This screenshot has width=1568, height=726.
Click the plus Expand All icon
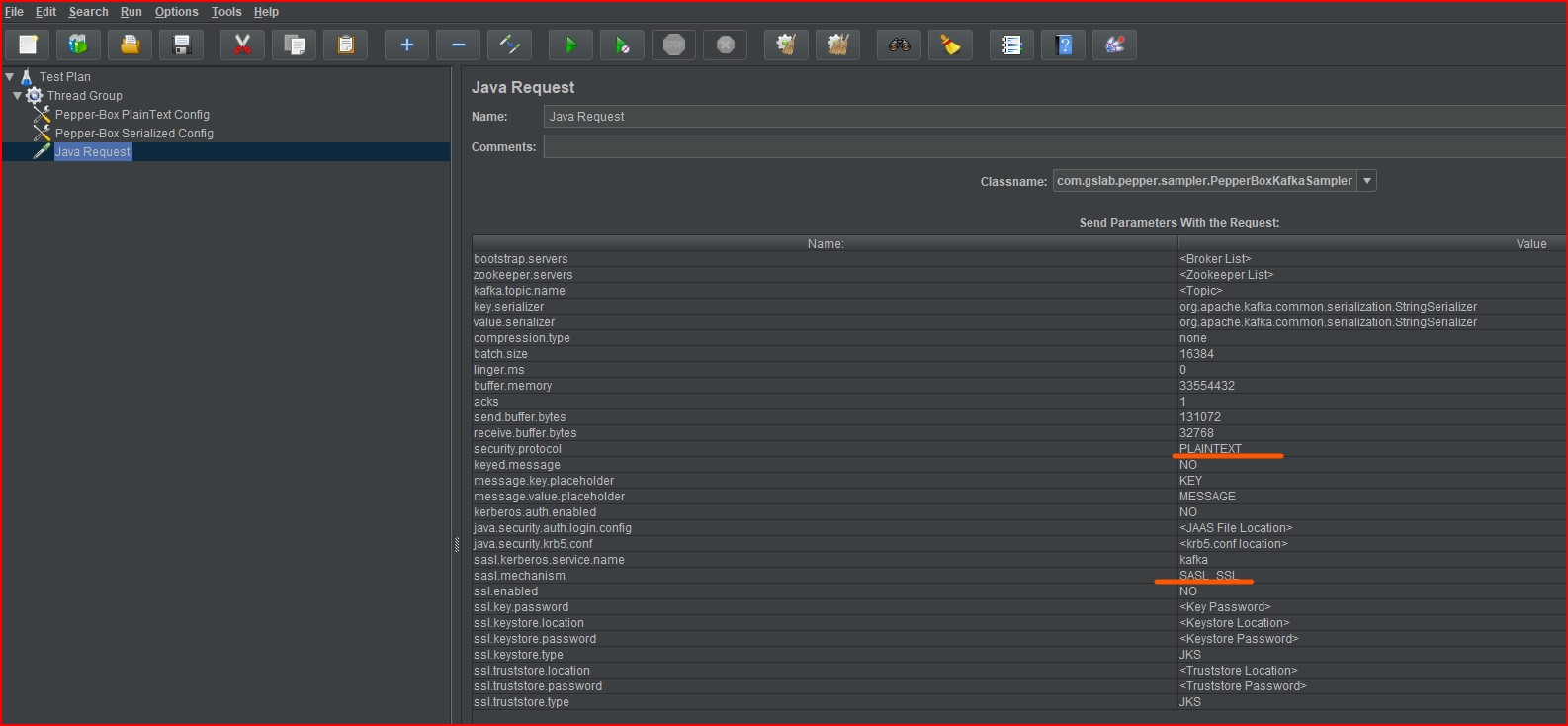(x=406, y=45)
